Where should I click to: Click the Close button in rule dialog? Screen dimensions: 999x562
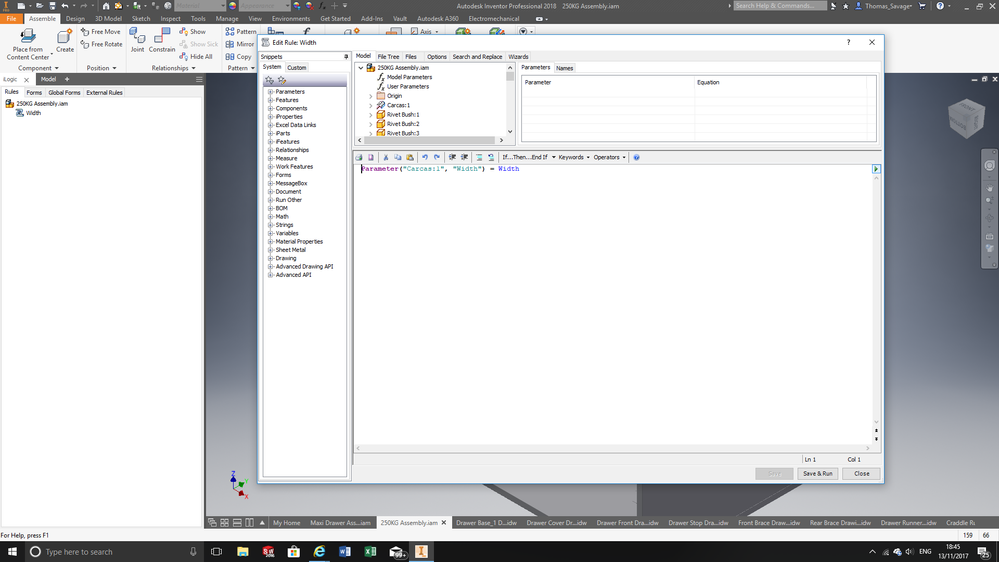point(861,473)
